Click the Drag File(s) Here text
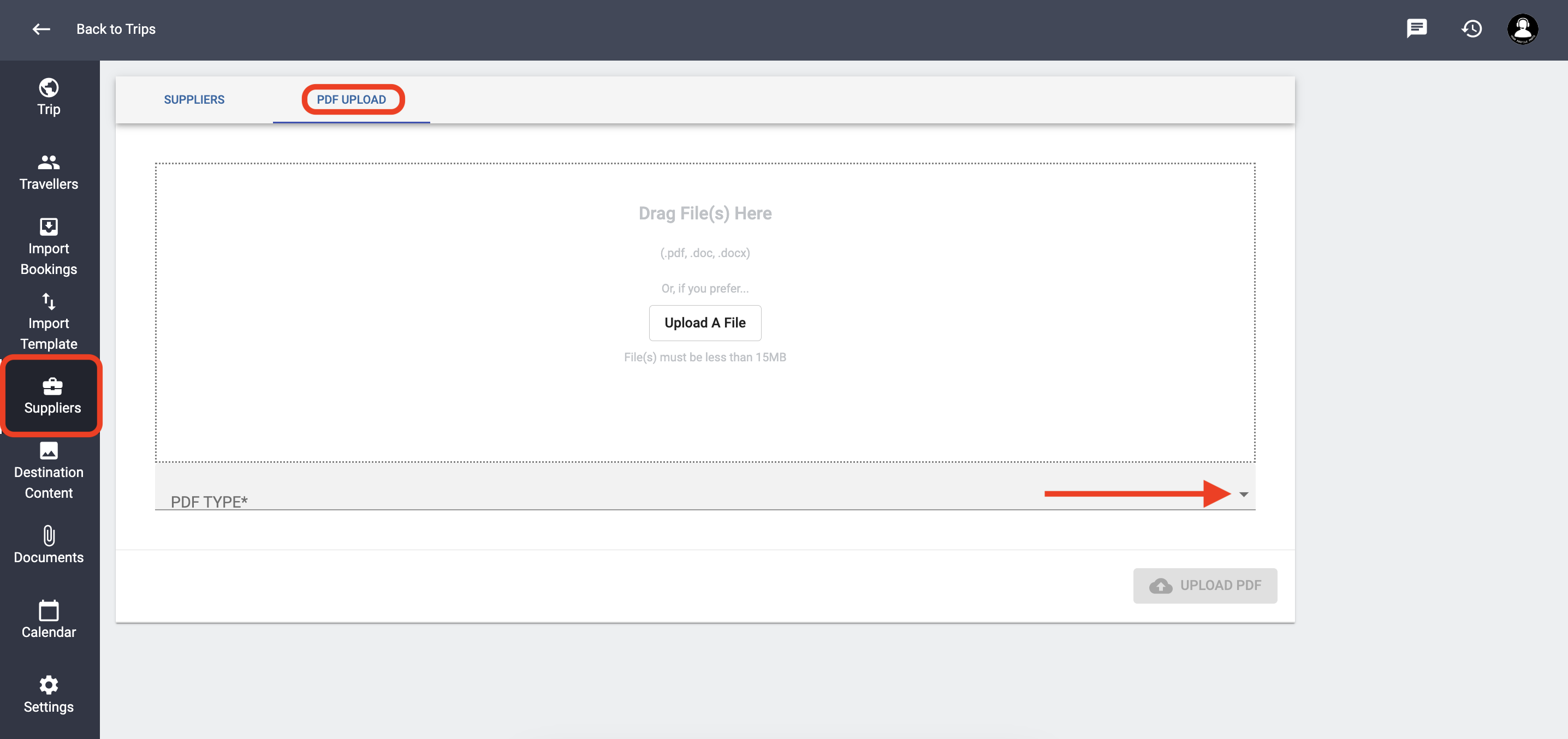 [705, 213]
